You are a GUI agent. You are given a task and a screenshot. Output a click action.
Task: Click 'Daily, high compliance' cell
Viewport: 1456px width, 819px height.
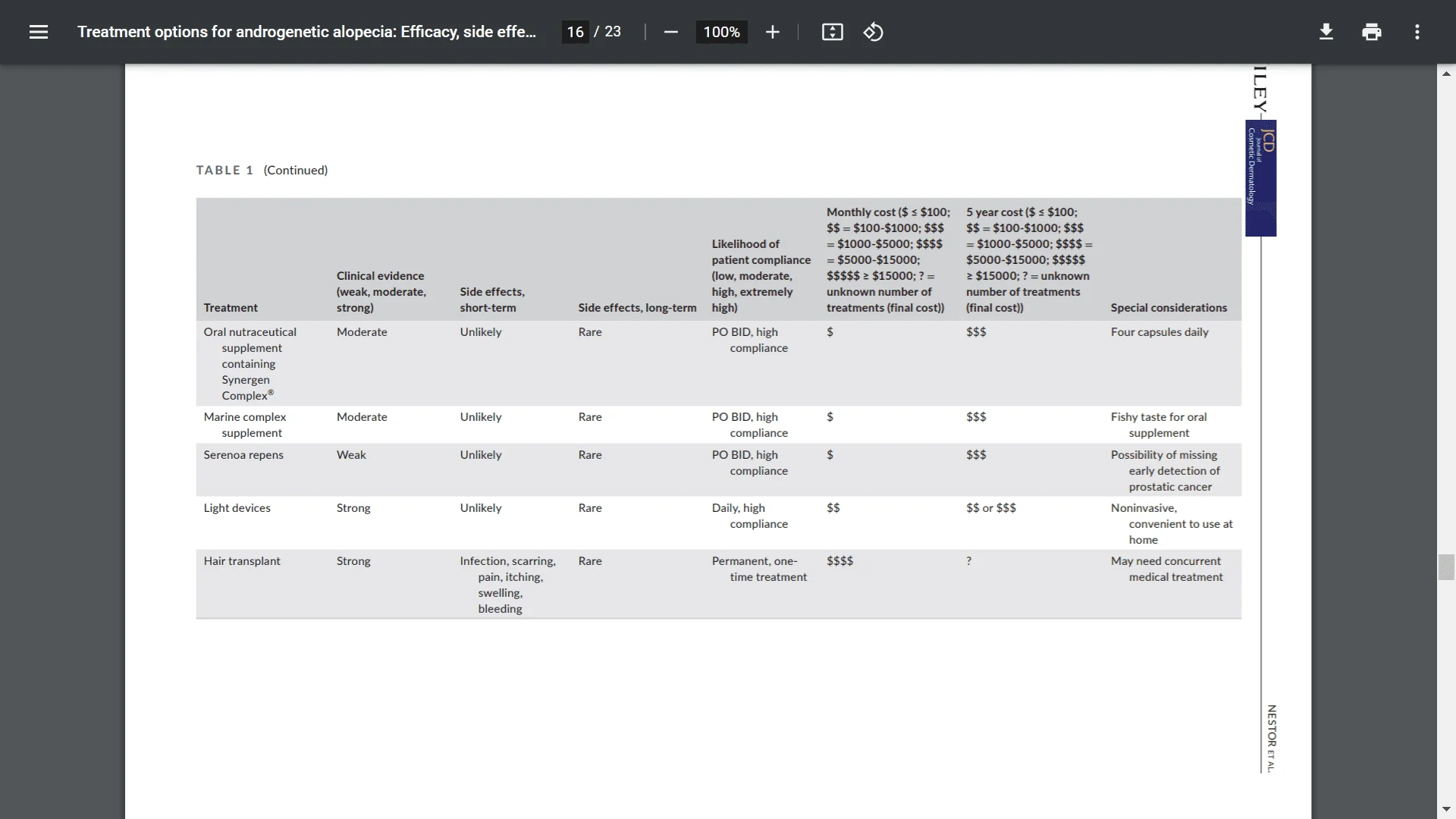(x=750, y=516)
